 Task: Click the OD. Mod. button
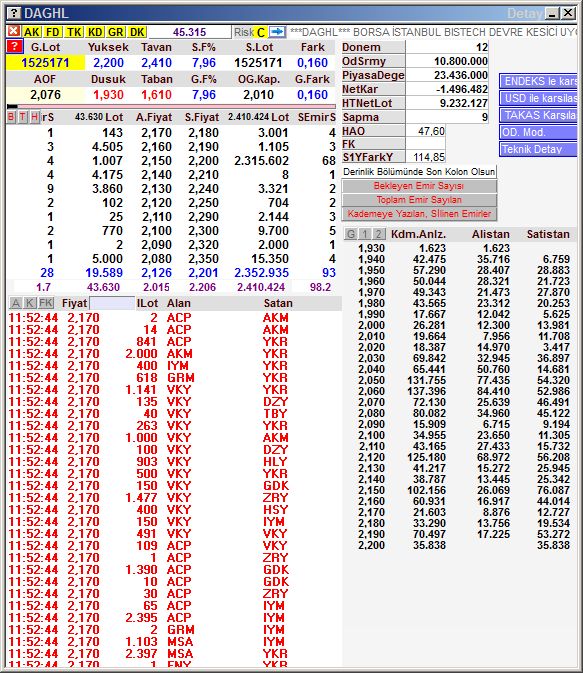(x=537, y=132)
